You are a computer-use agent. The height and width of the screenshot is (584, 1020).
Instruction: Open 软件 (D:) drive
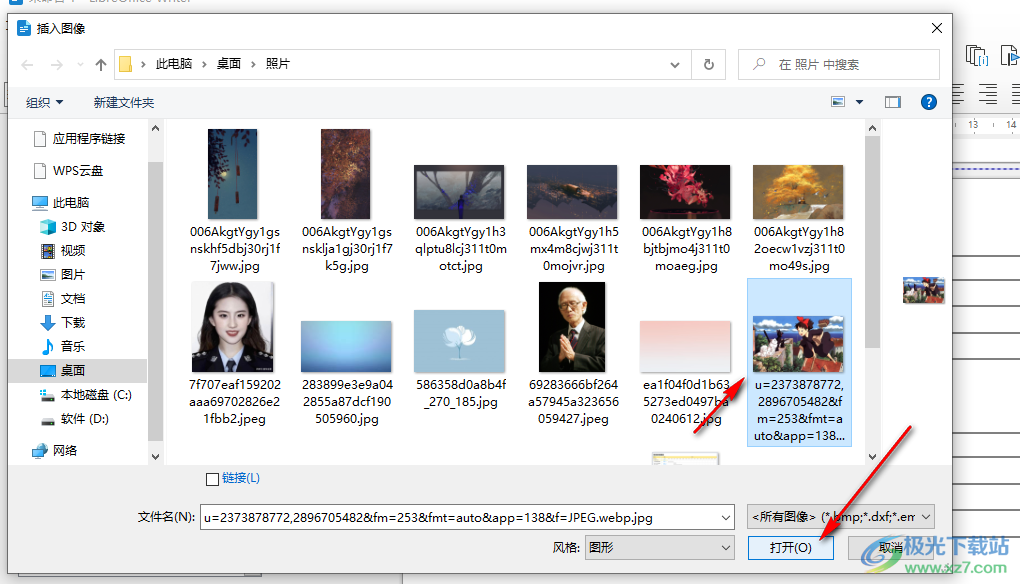(75, 419)
